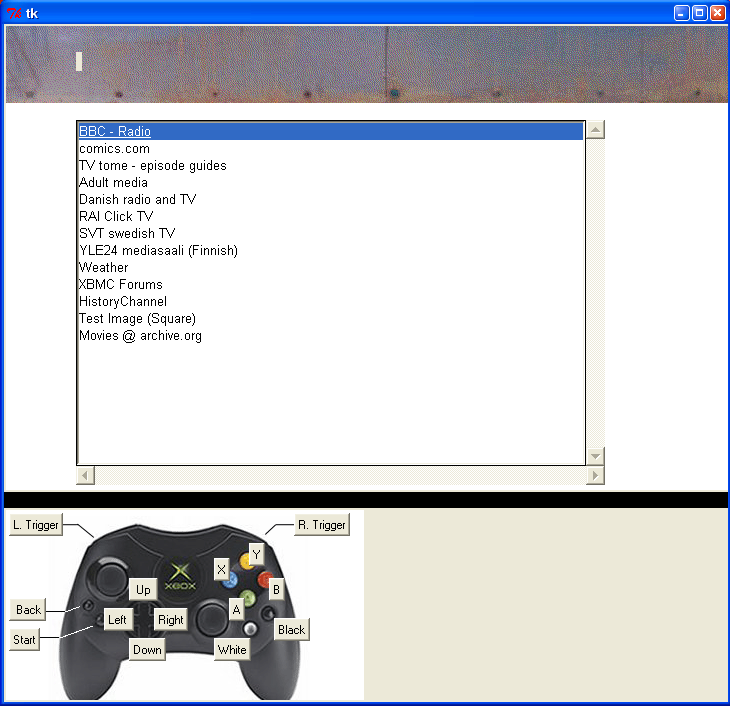
Task: Click the list's scroll up arrow
Action: tap(595, 129)
